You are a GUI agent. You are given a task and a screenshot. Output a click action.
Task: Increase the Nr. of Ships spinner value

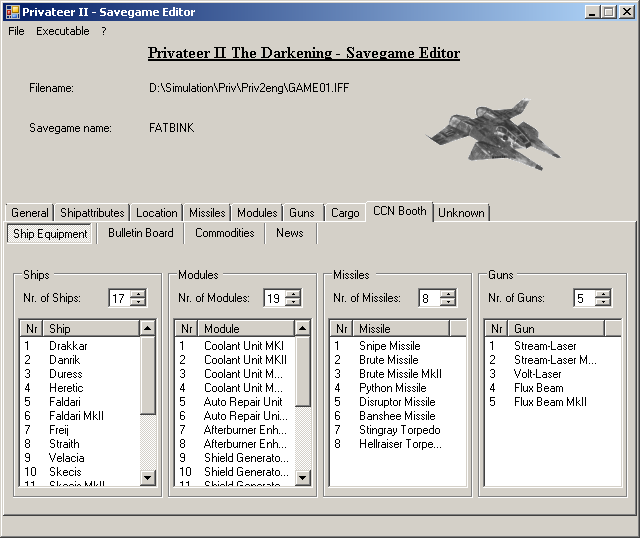[138, 293]
